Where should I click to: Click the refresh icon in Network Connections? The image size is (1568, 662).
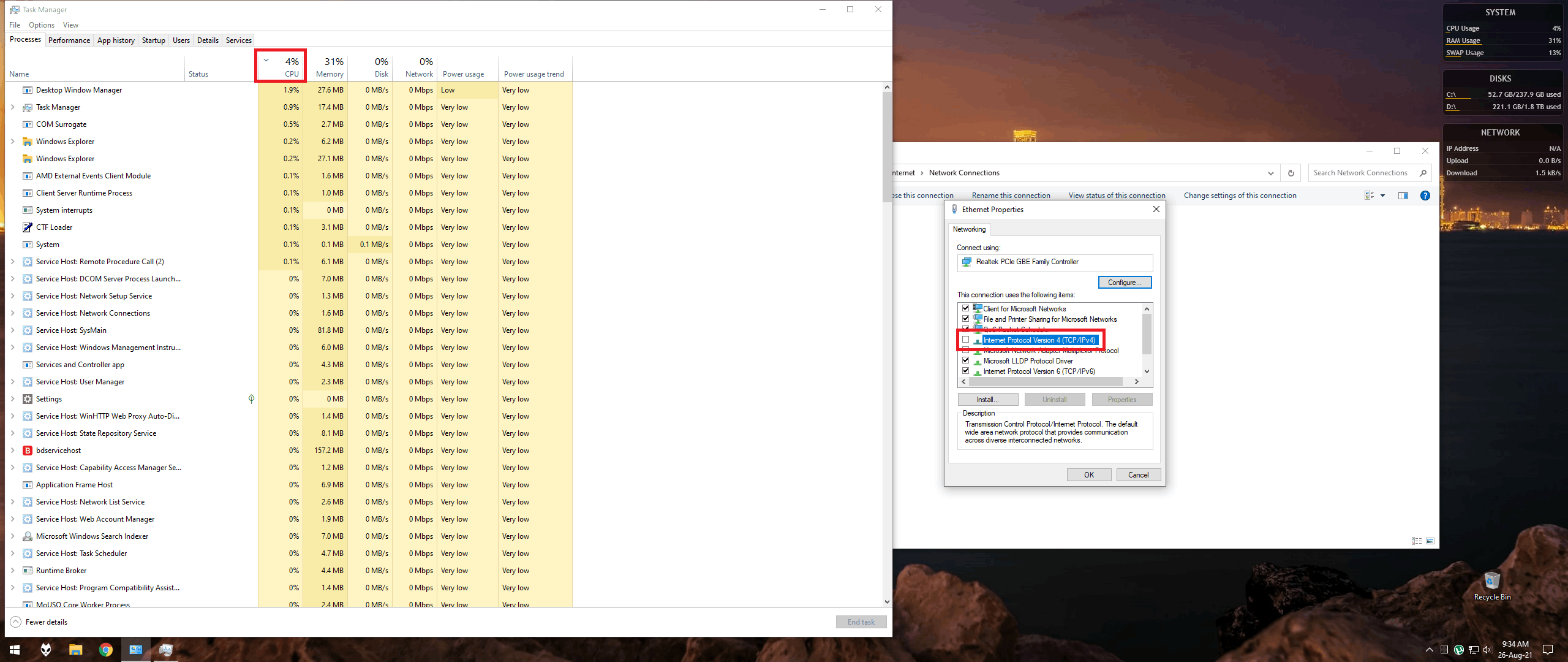(x=1291, y=173)
